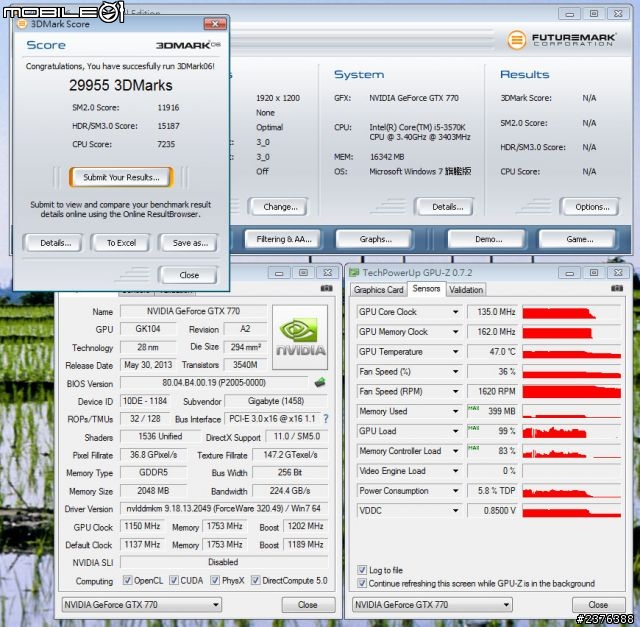The width and height of the screenshot is (640, 627).
Task: Click the Subvendor Gigabyte field
Action: [x=276, y=401]
